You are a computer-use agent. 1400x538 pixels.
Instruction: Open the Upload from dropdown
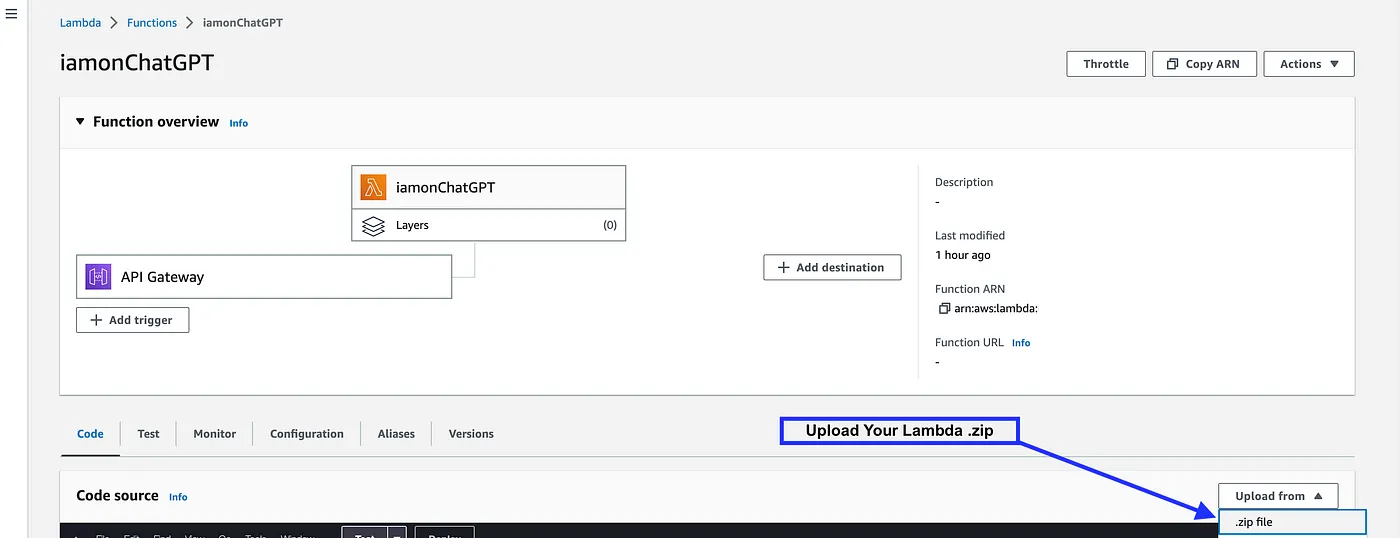1277,496
